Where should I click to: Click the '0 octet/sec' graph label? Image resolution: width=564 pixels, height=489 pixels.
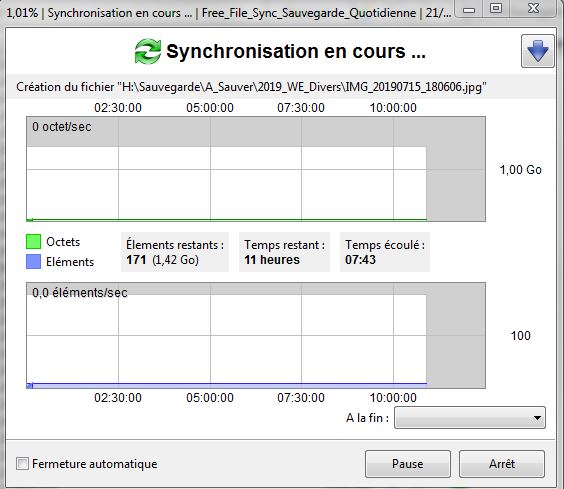tap(62, 127)
